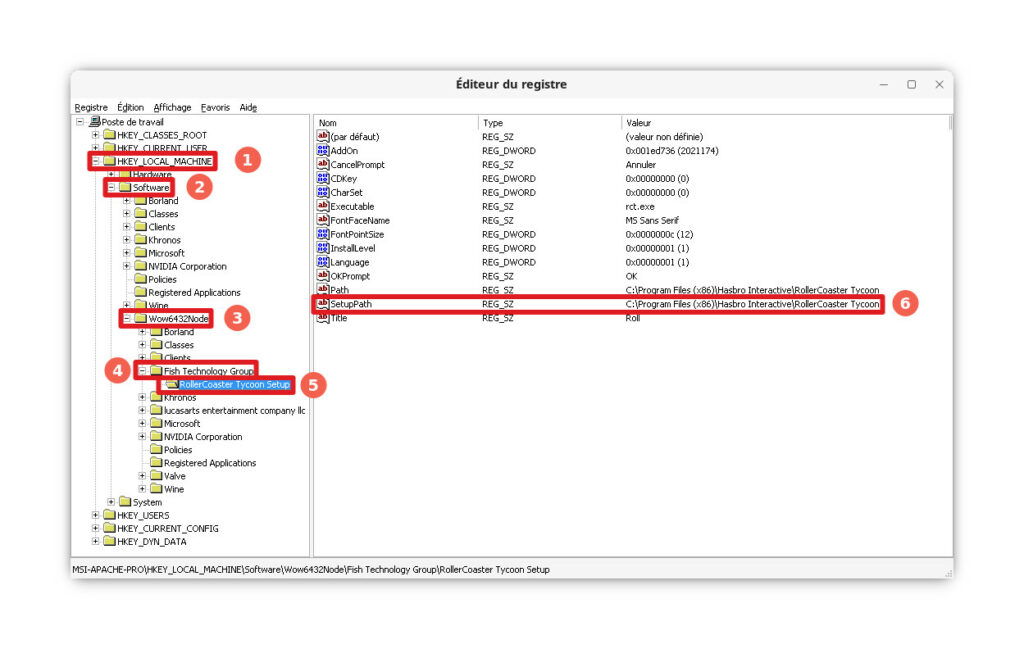
Task: Open the Édition menu
Action: pos(130,107)
